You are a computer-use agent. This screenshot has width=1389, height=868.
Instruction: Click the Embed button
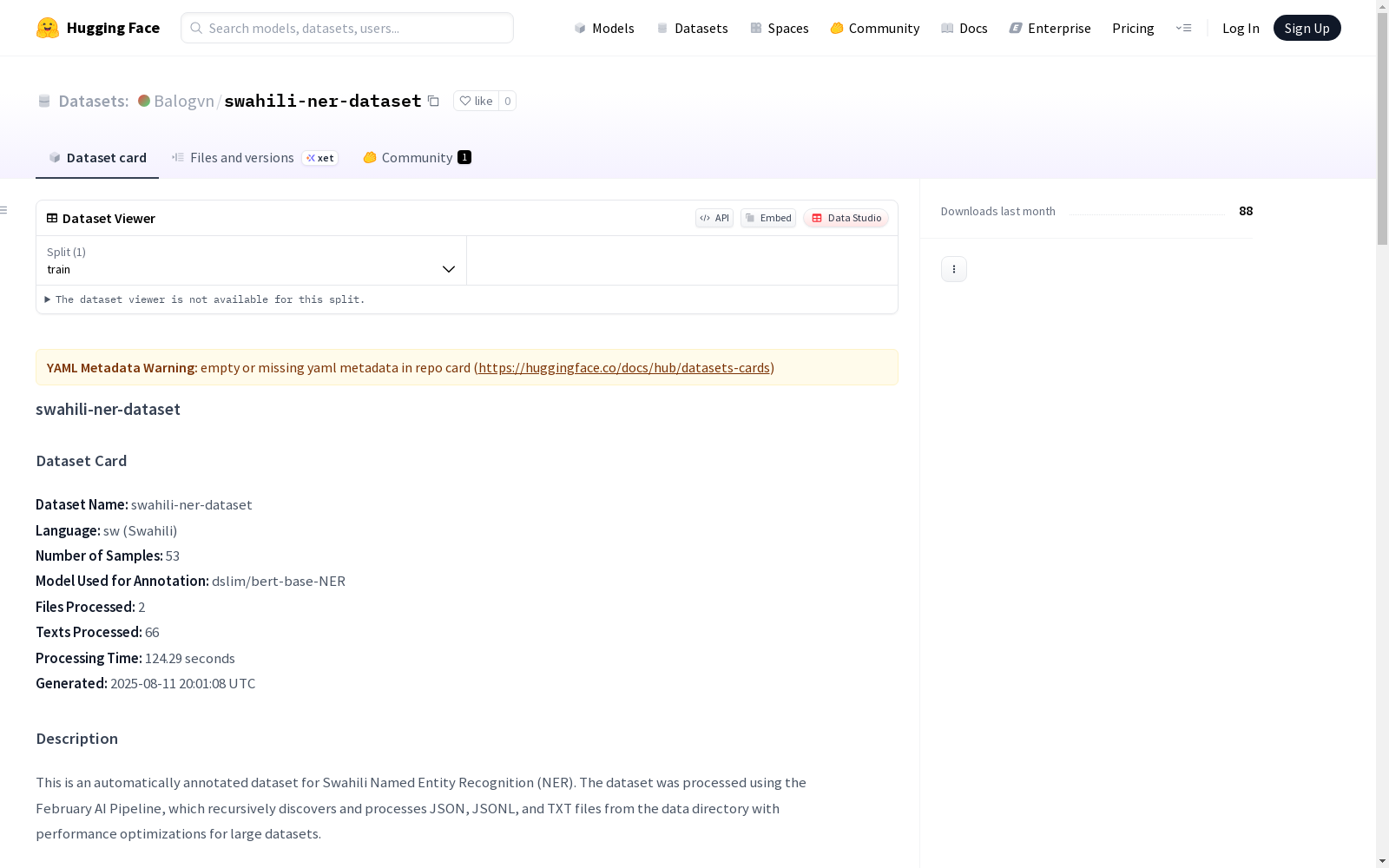click(x=768, y=218)
